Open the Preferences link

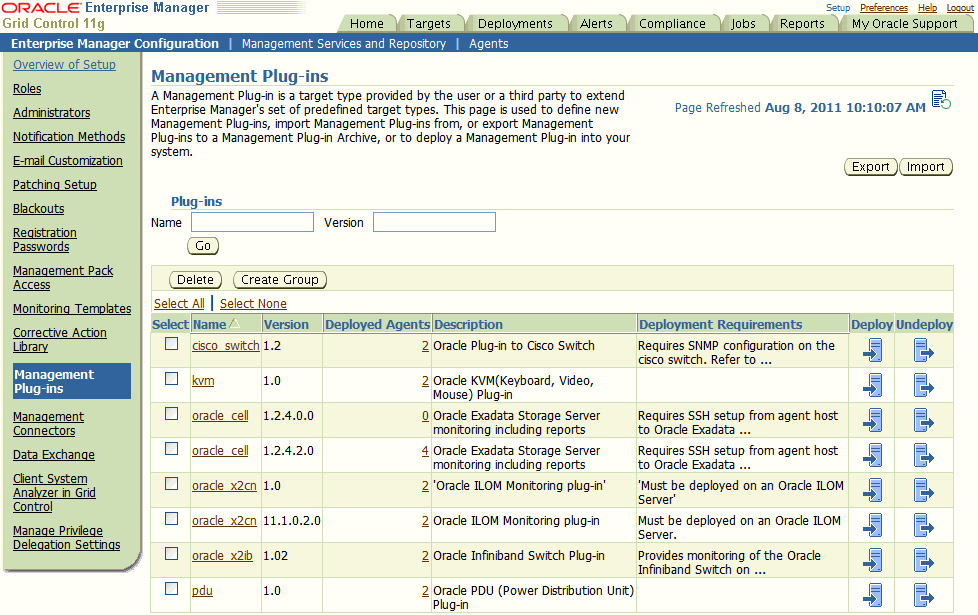coord(884,7)
